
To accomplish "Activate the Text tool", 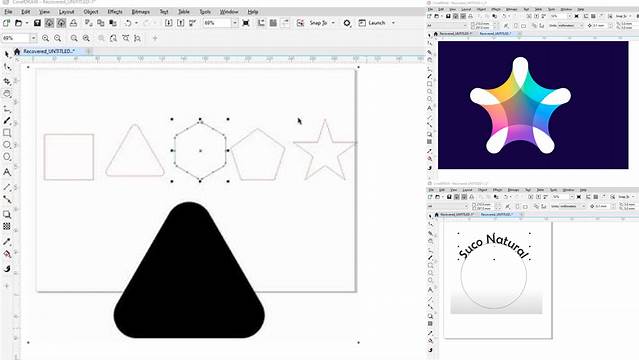I will pyautogui.click(x=7, y=172).
